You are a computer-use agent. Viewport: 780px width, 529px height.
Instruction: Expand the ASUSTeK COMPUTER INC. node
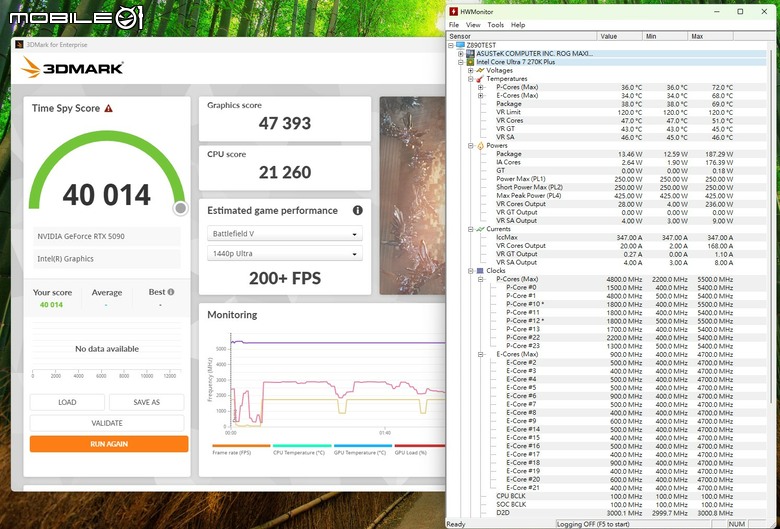(461, 54)
